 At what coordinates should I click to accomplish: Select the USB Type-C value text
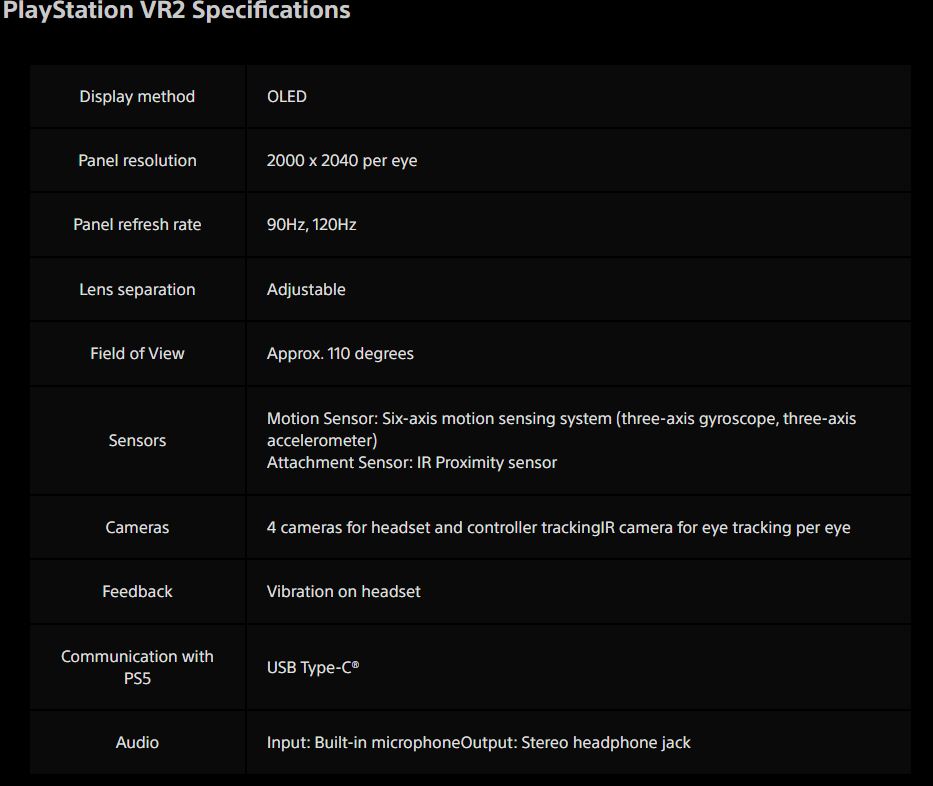(x=313, y=667)
